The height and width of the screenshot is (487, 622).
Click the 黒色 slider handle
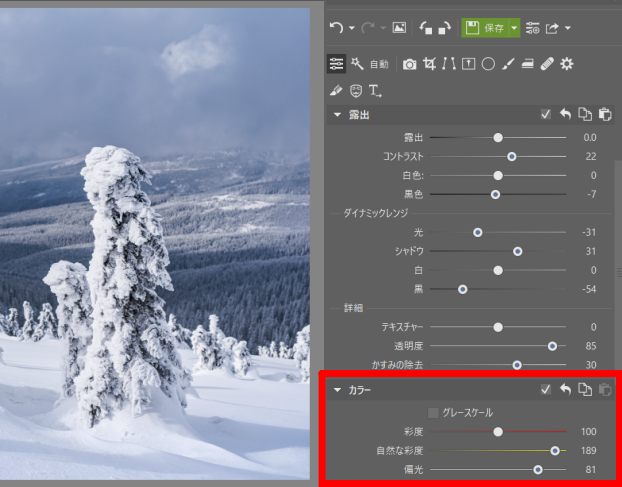[x=495, y=194]
